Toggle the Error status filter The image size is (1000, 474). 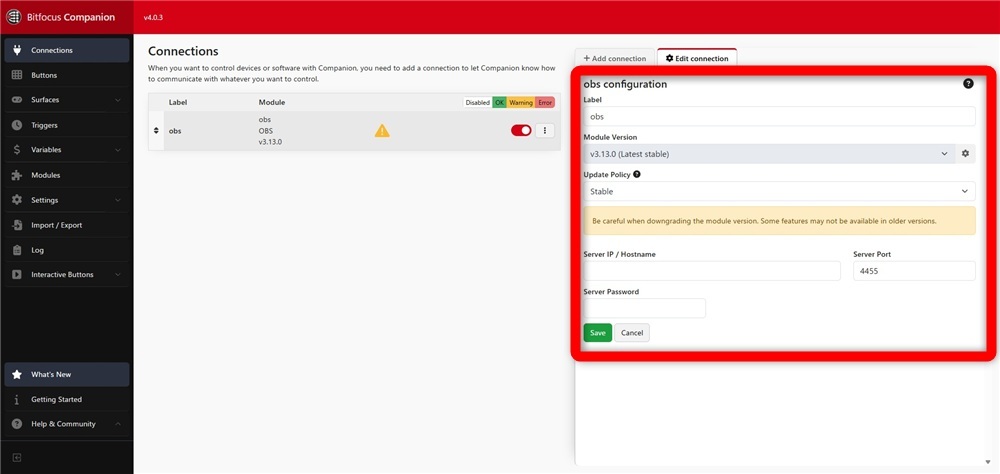[545, 102]
